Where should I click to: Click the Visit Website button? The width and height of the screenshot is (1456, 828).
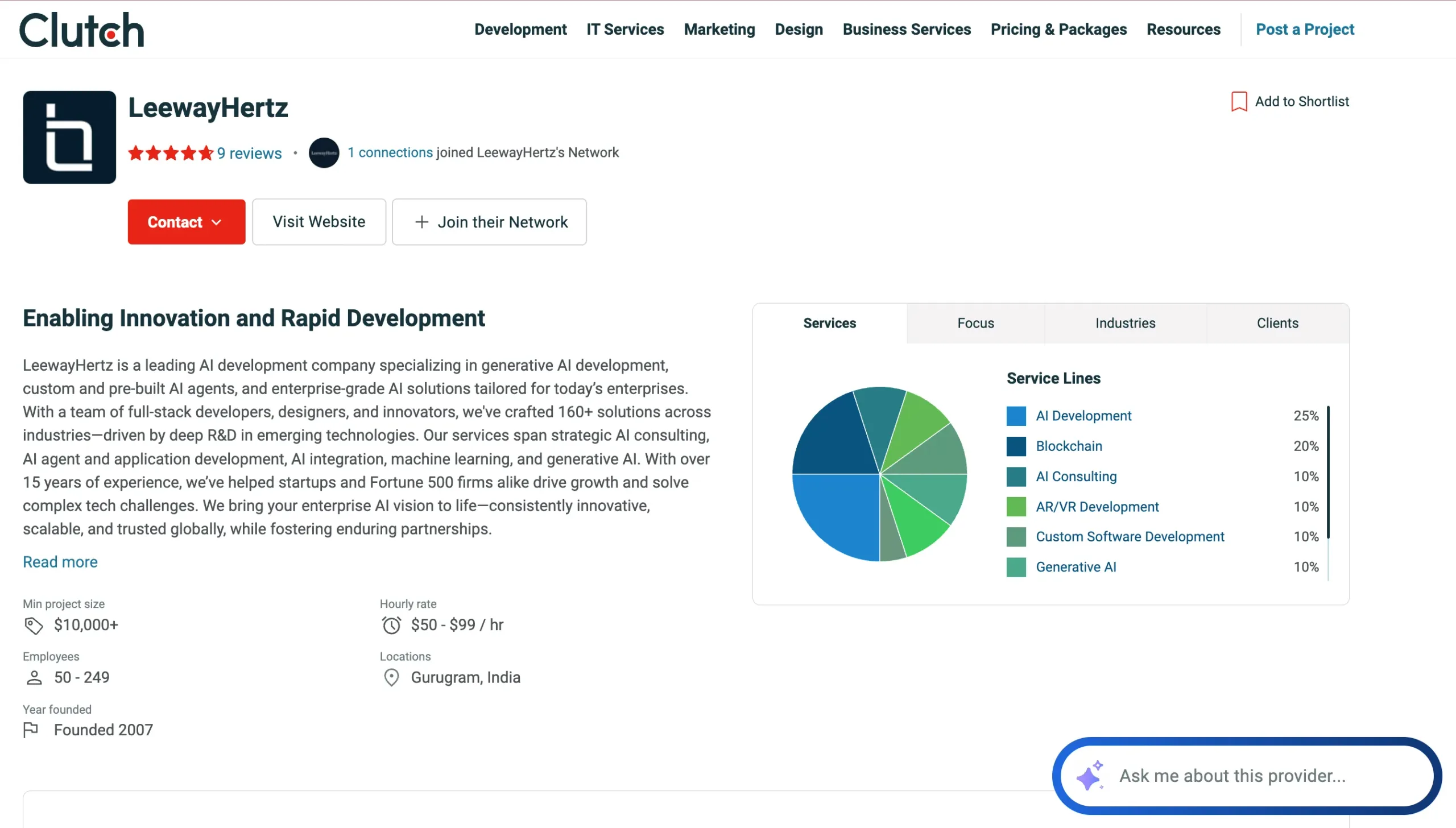pyautogui.click(x=318, y=222)
